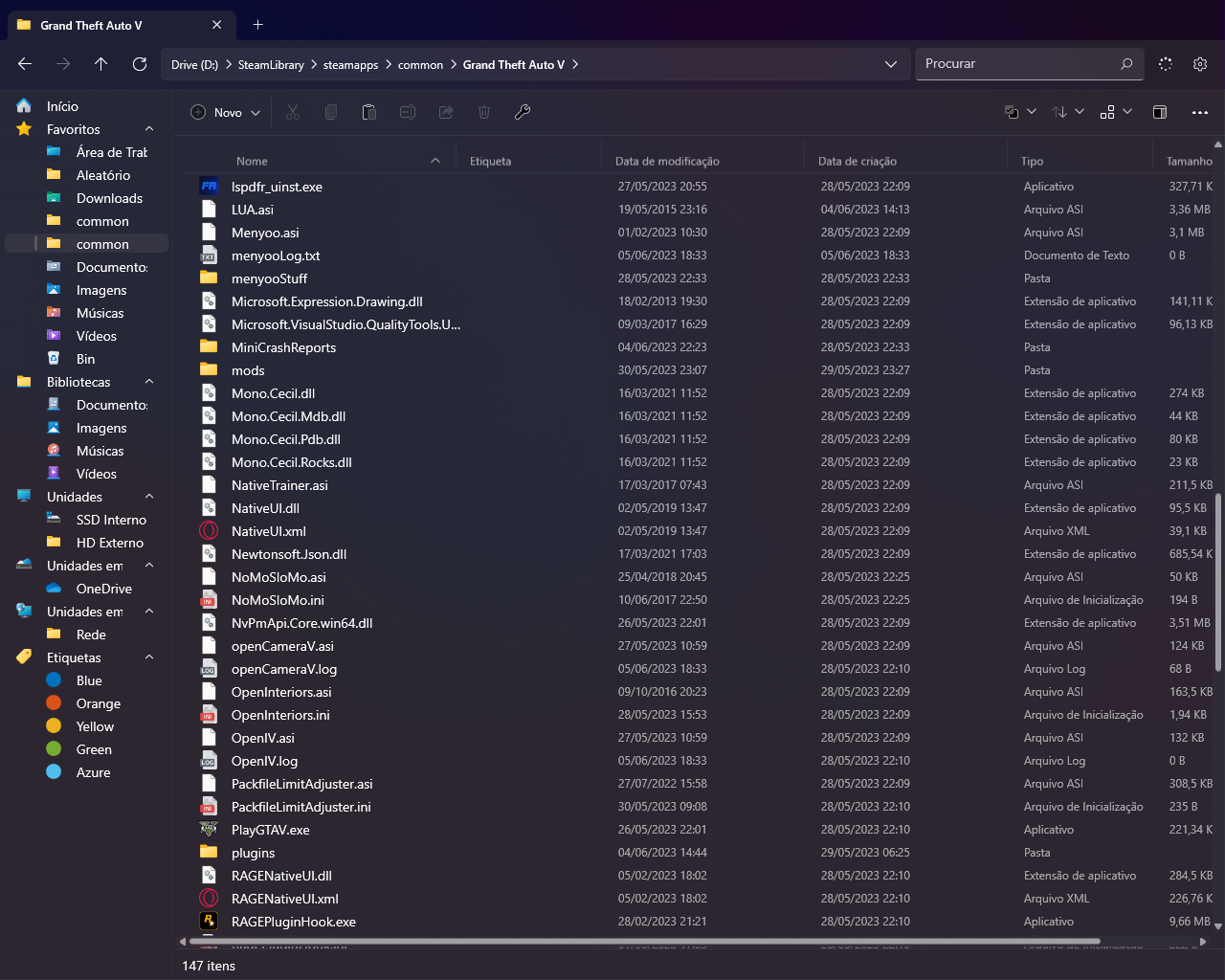Jump to Drive (D:) in breadcrumb

[194, 64]
